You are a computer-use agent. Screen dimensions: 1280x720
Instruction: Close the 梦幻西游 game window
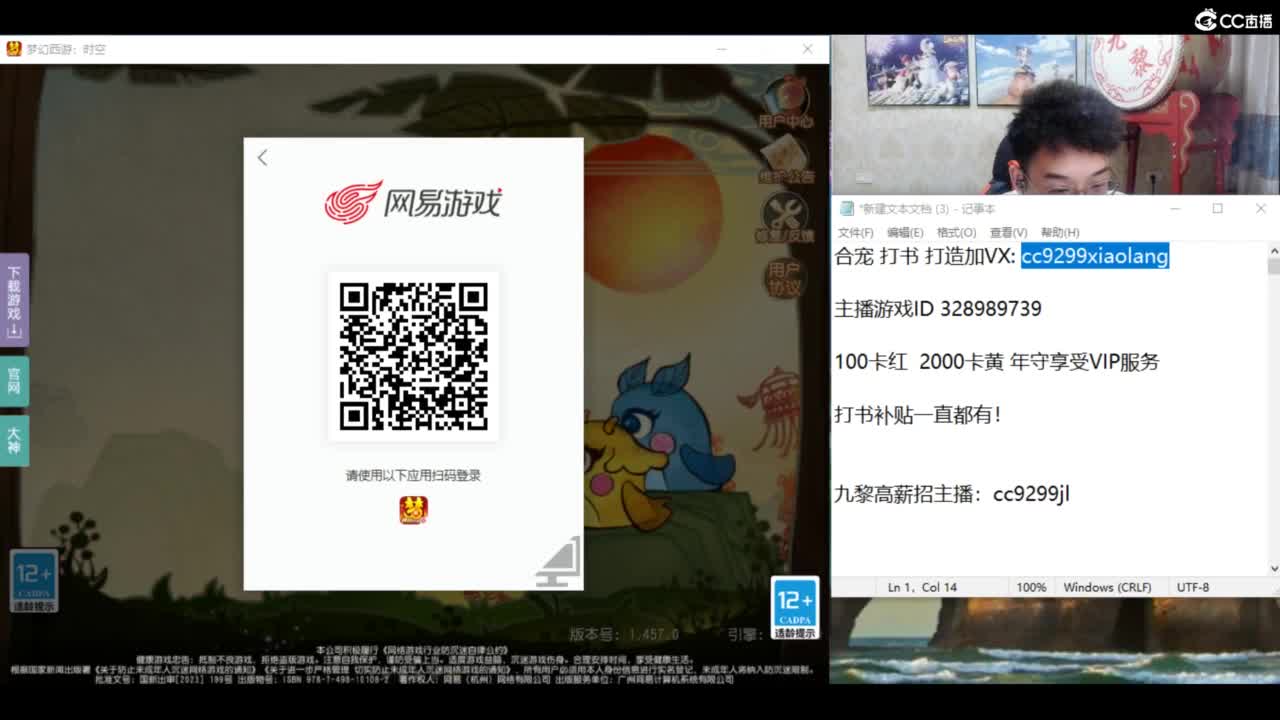(807, 48)
